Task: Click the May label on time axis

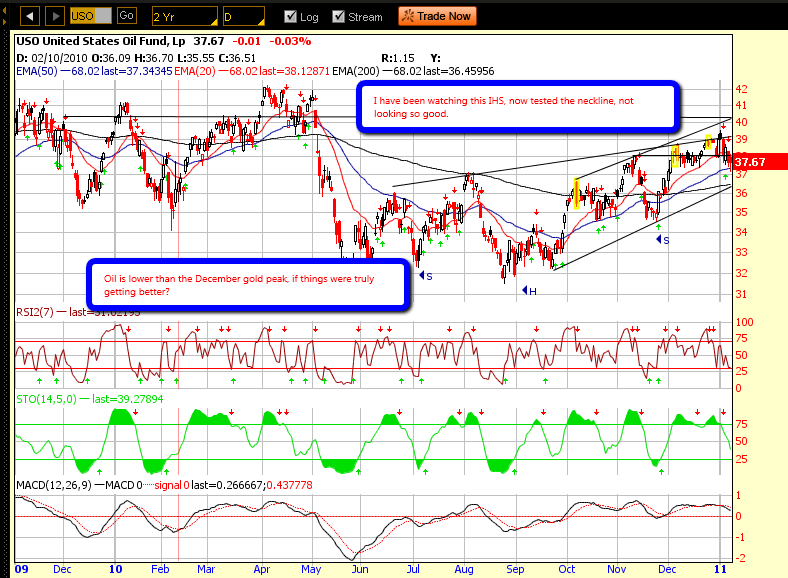Action: pyautogui.click(x=311, y=569)
